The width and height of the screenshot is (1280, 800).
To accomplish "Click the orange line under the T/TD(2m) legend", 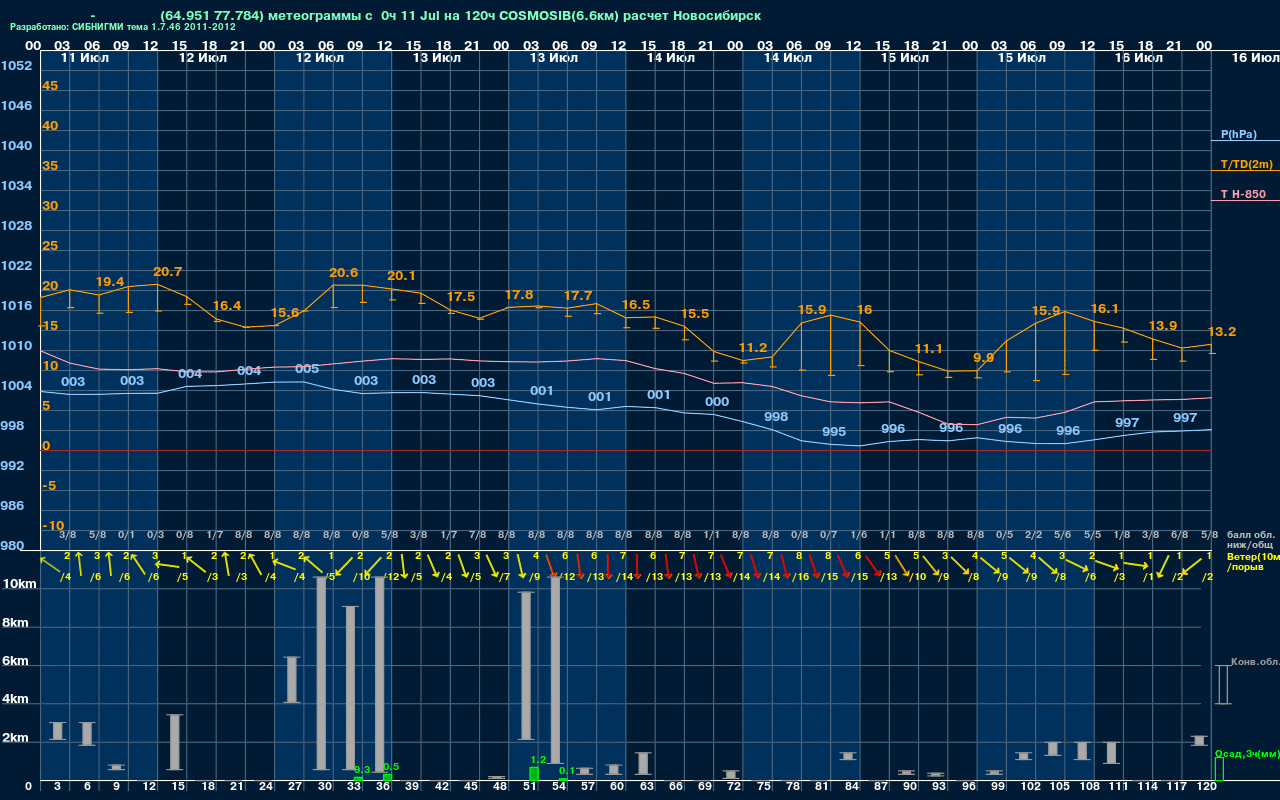I will (1245, 171).
